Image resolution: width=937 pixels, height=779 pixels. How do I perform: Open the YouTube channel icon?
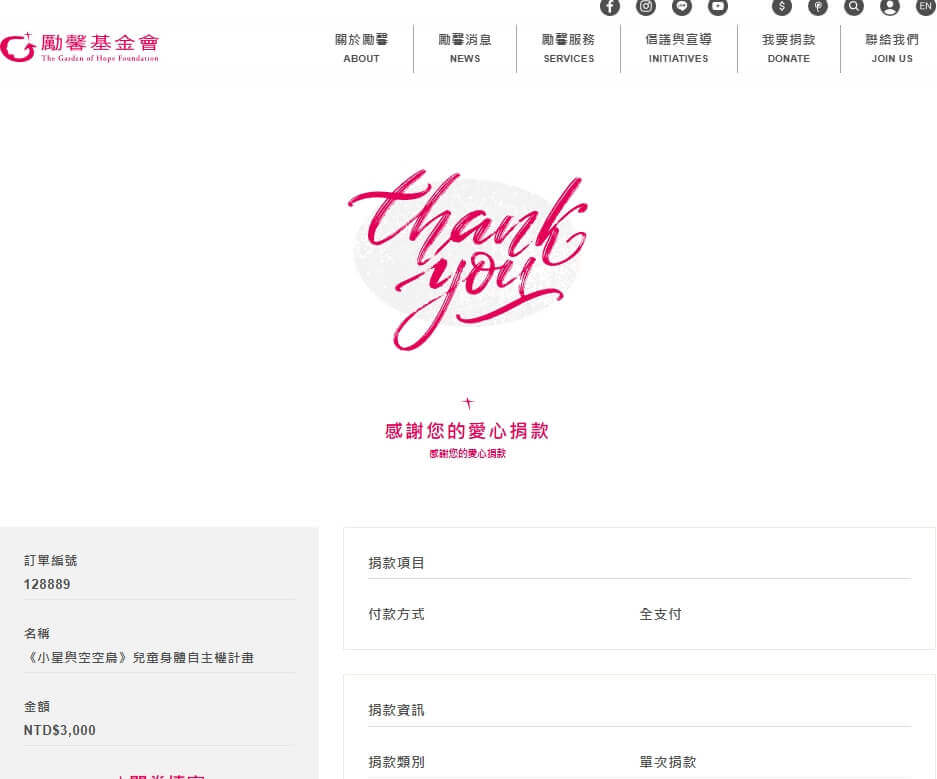(x=718, y=7)
